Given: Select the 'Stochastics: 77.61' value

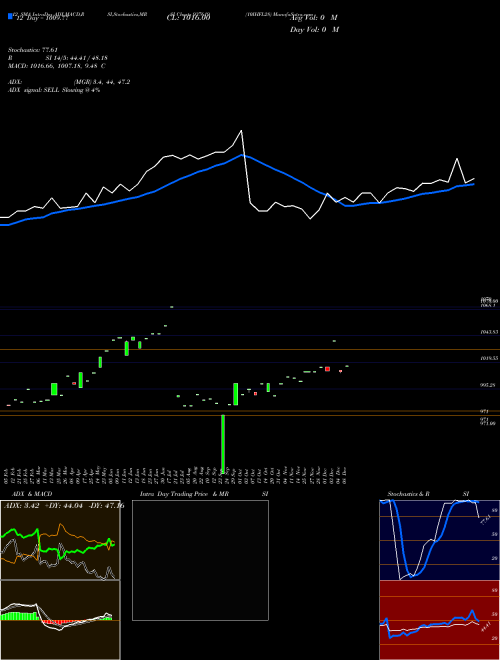Looking at the screenshot, I should coord(33,50).
